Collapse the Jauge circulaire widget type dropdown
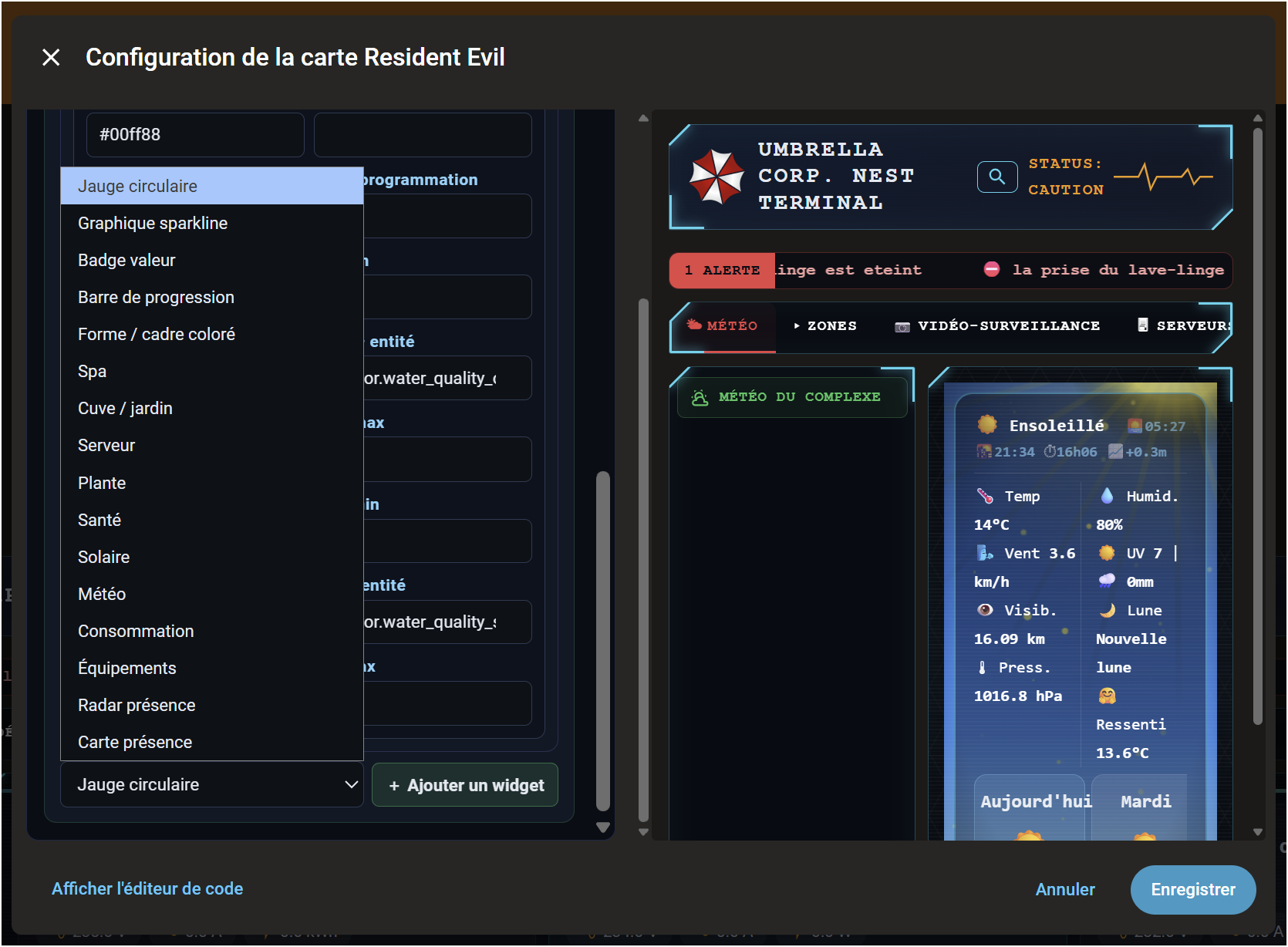The image size is (1288, 947). click(212, 784)
